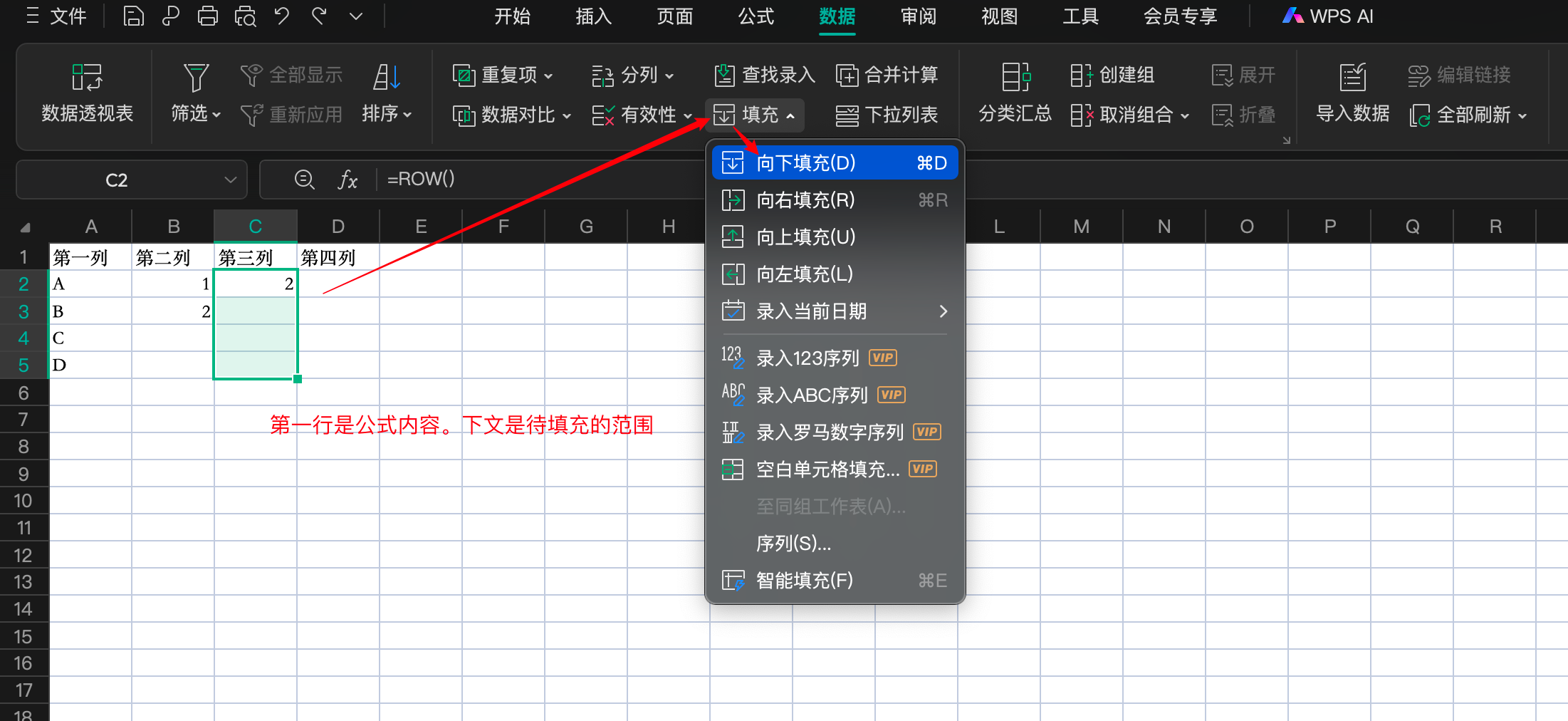The image size is (1568, 721).
Task: Click the 导入数据 import data icon
Action: coord(1352,93)
